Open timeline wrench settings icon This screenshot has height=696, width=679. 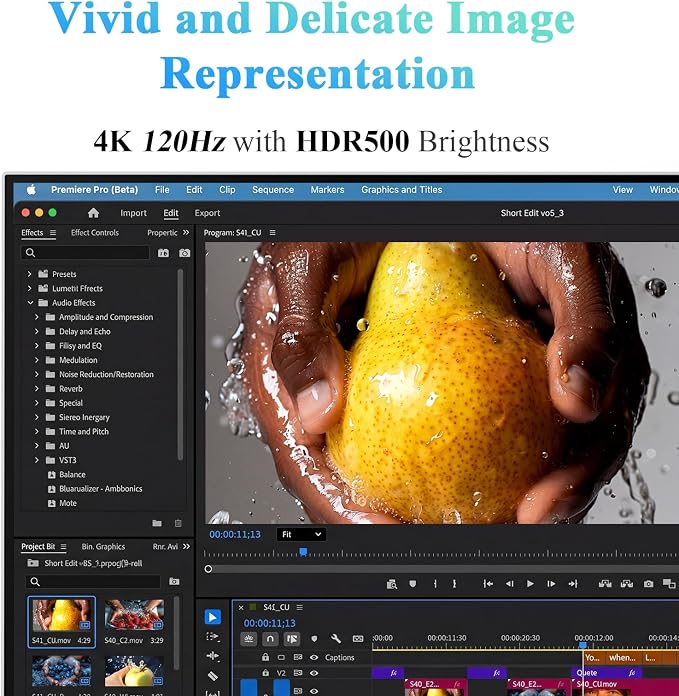point(336,639)
